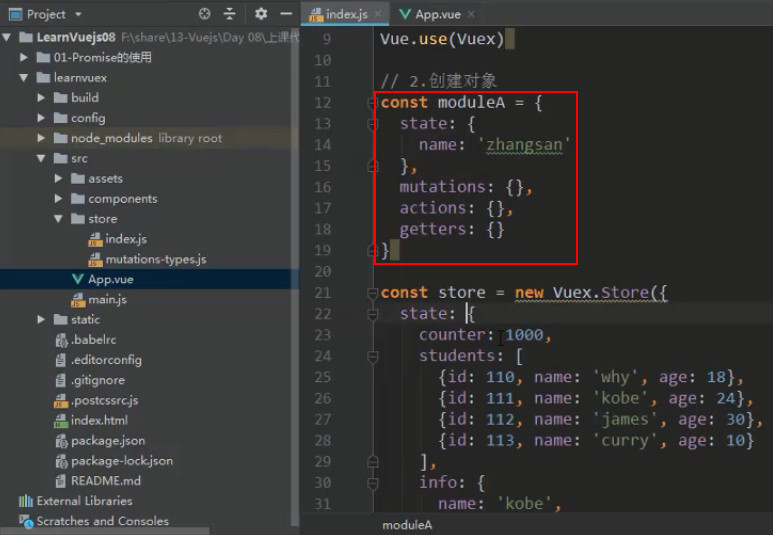Viewport: 773px width, 535px height.
Task: Click on counter value 1000
Action: (524, 335)
